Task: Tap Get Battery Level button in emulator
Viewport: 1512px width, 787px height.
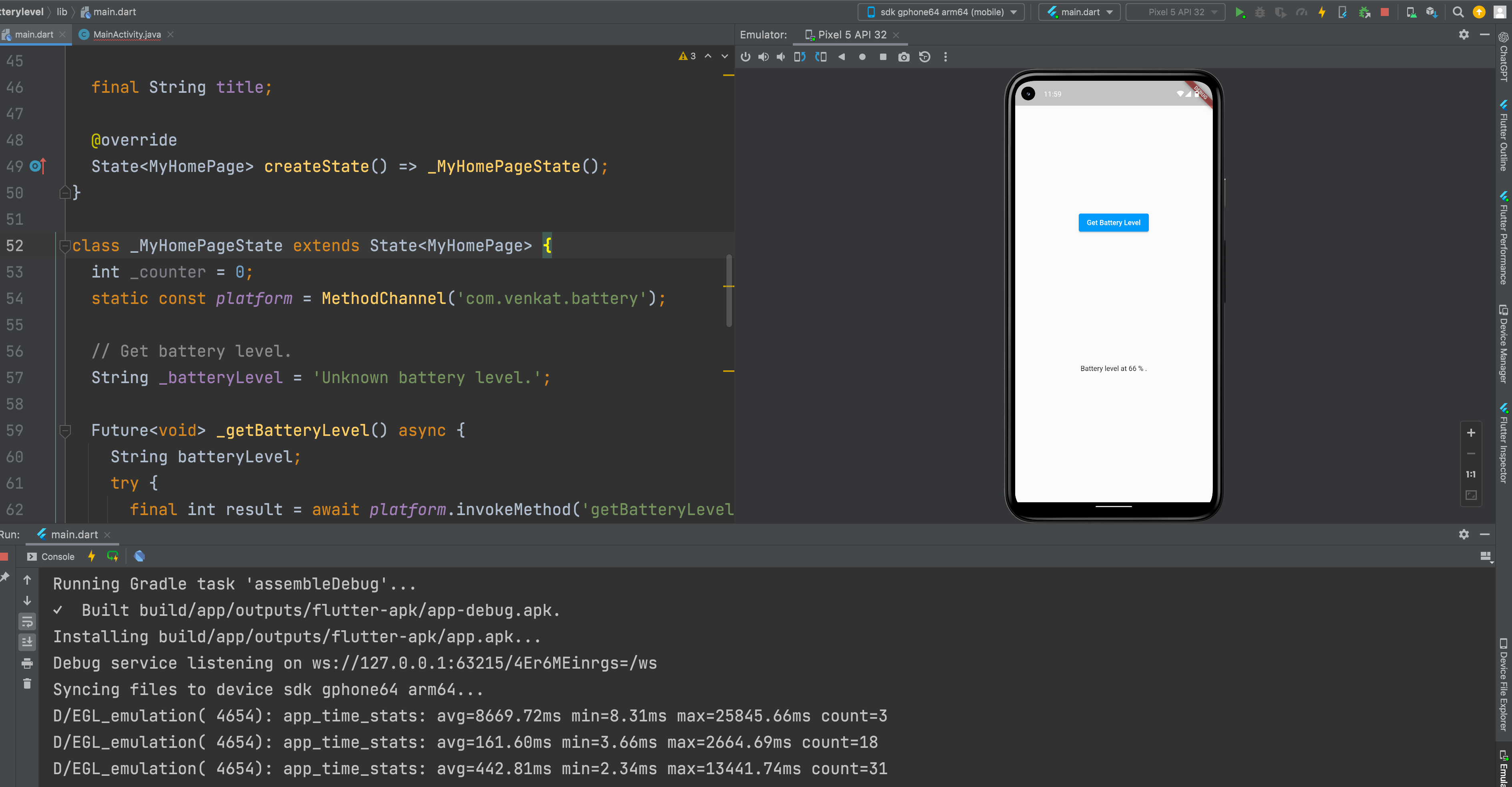Action: pyautogui.click(x=1113, y=222)
